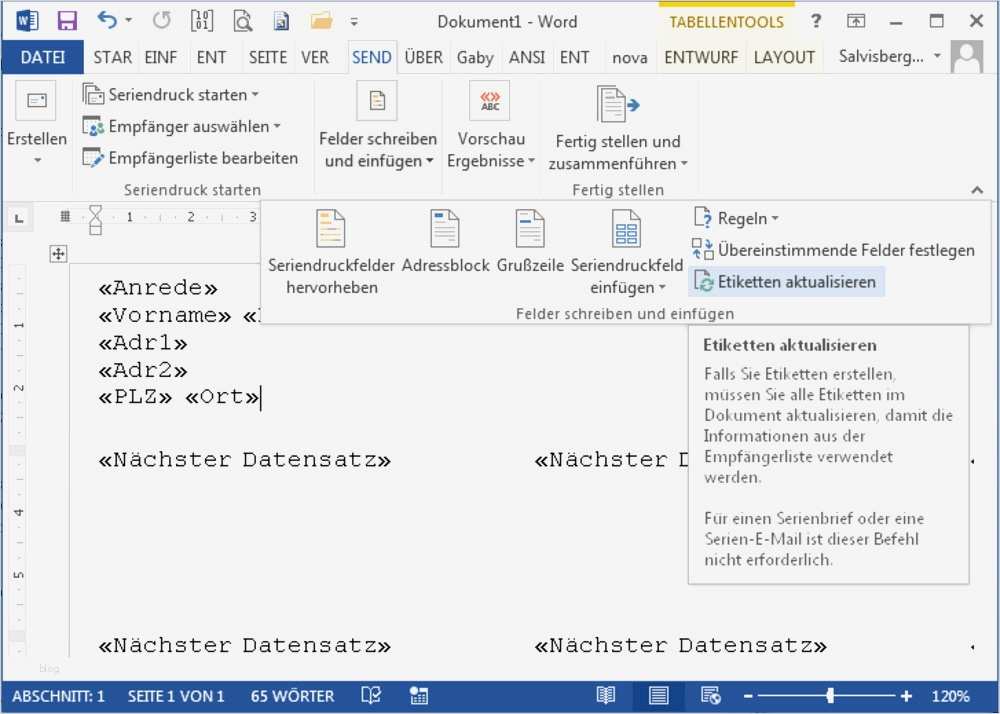Click the Save icon in Quick Access Toolbar
The image size is (1000, 714).
[x=66, y=20]
